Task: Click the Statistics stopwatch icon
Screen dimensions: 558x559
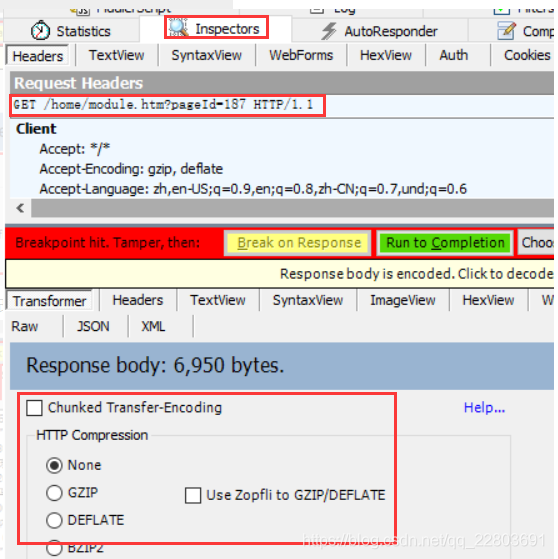Action: (40, 31)
